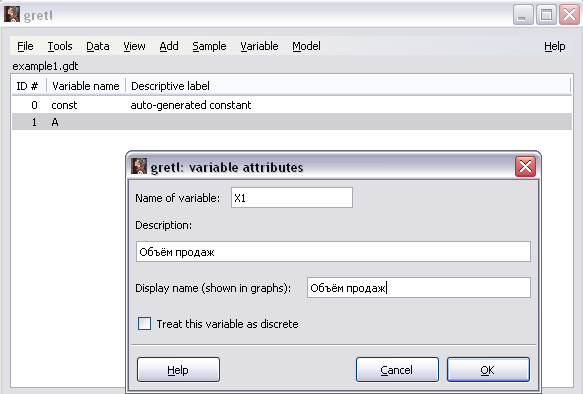Open the View menu

[x=134, y=46]
